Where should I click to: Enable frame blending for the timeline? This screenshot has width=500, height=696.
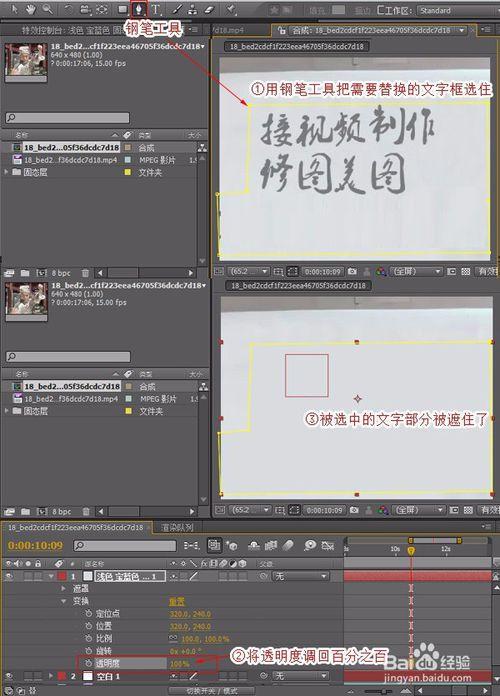click(271, 545)
